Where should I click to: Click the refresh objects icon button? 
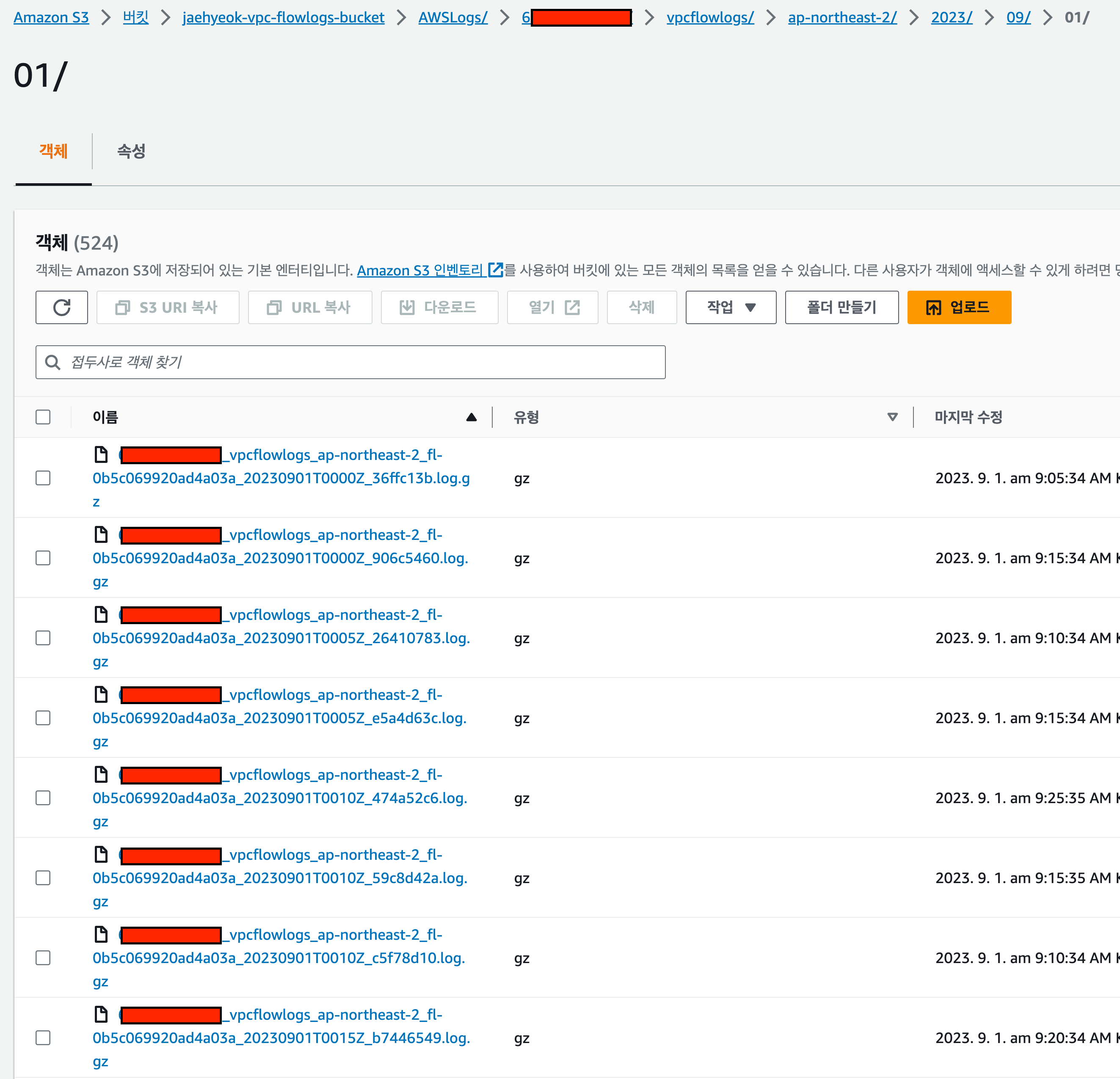[x=62, y=307]
